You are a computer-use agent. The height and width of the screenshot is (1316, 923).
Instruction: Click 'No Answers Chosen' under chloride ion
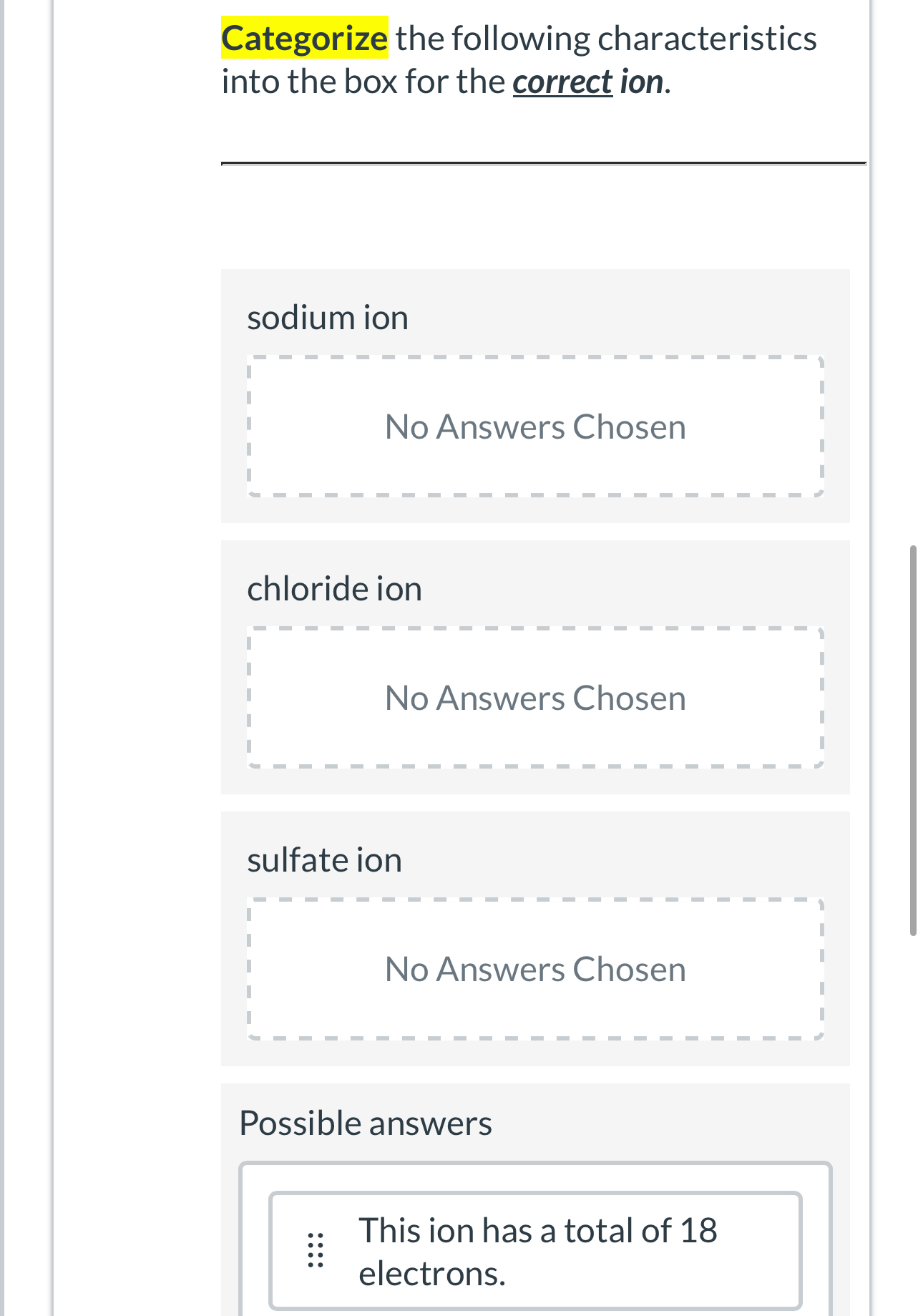[x=535, y=697]
